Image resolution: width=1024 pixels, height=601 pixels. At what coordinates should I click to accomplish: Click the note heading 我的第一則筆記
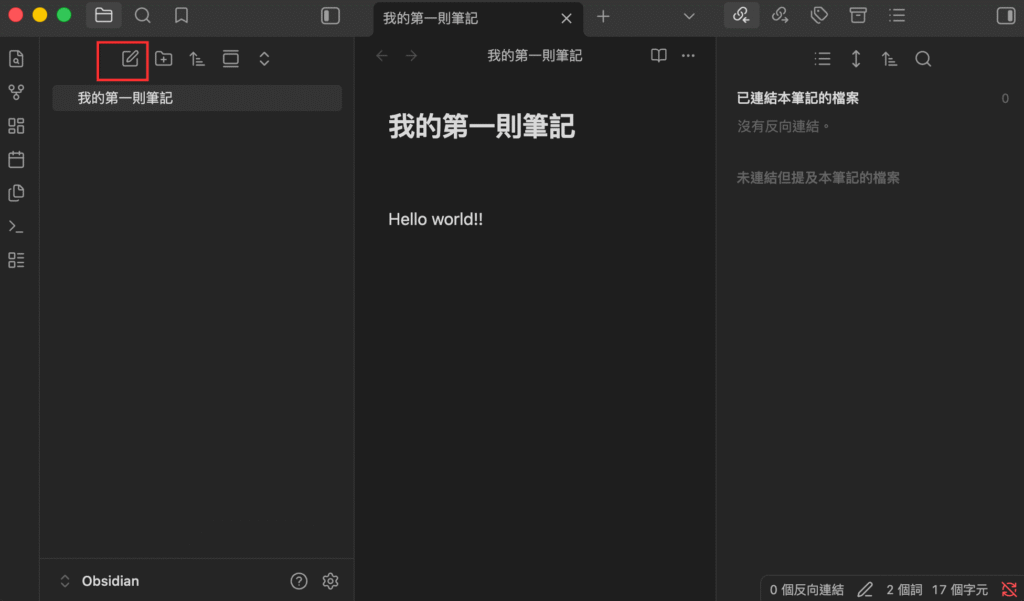point(481,126)
